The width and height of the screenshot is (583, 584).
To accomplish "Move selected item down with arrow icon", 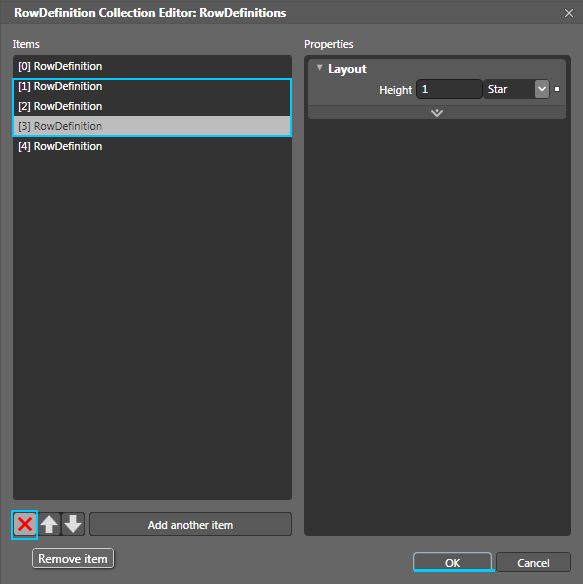I will click(x=73, y=524).
